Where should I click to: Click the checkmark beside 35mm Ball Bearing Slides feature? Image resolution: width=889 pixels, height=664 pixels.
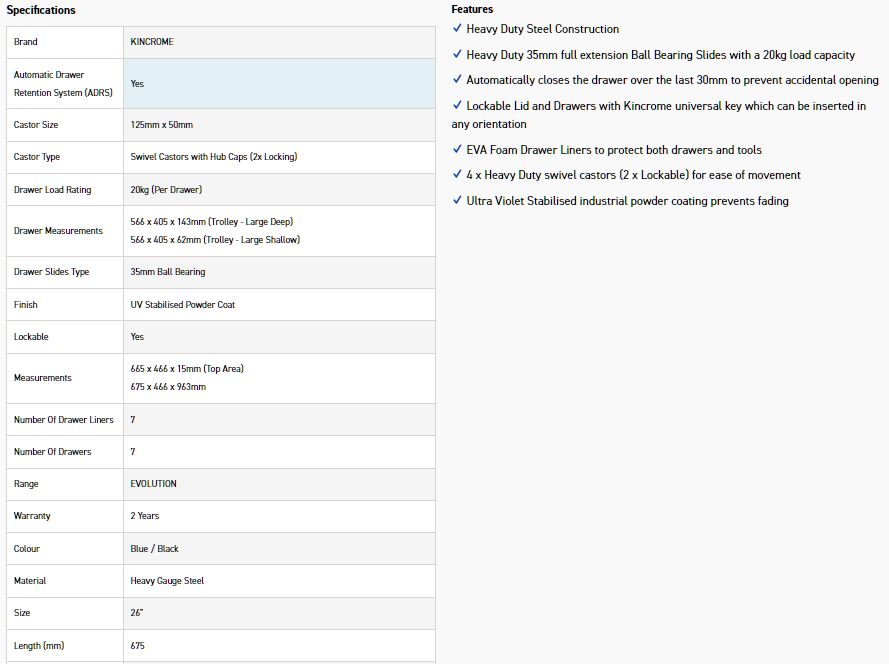click(x=457, y=55)
